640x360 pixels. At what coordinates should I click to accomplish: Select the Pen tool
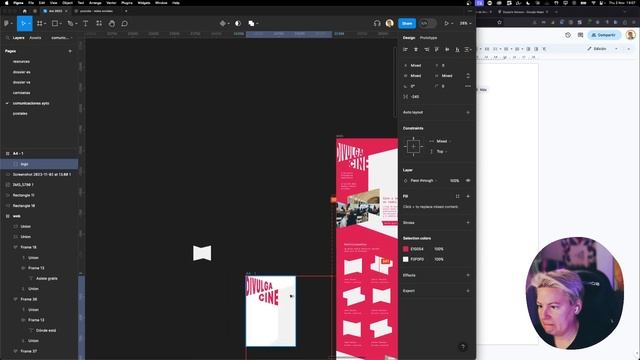[70, 24]
